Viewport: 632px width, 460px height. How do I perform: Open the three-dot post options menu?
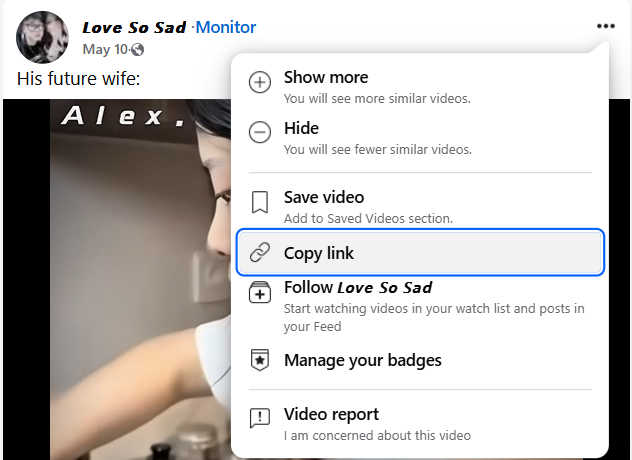[x=604, y=27]
